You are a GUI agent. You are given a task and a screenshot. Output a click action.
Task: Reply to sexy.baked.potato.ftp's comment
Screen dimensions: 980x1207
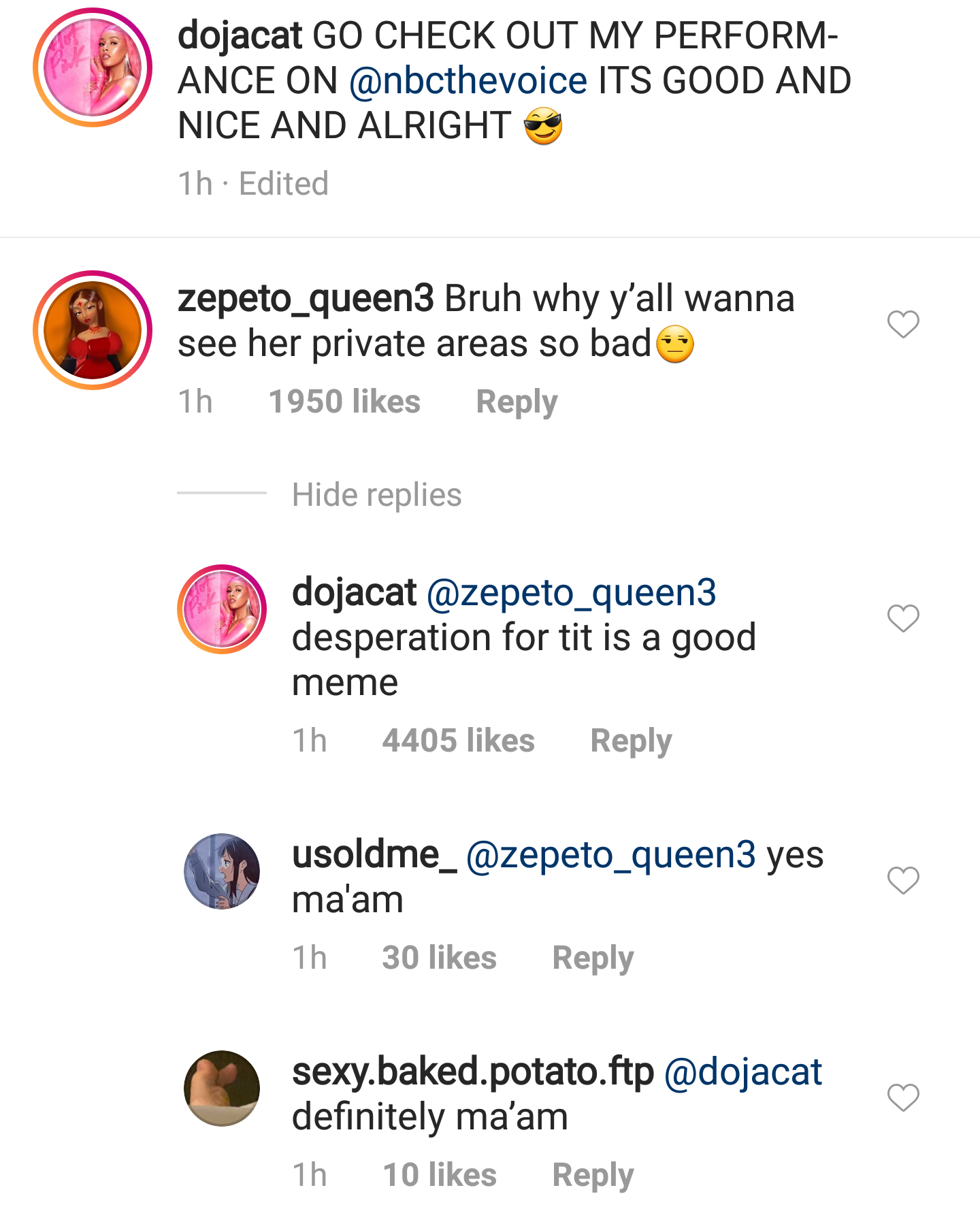593,1175
